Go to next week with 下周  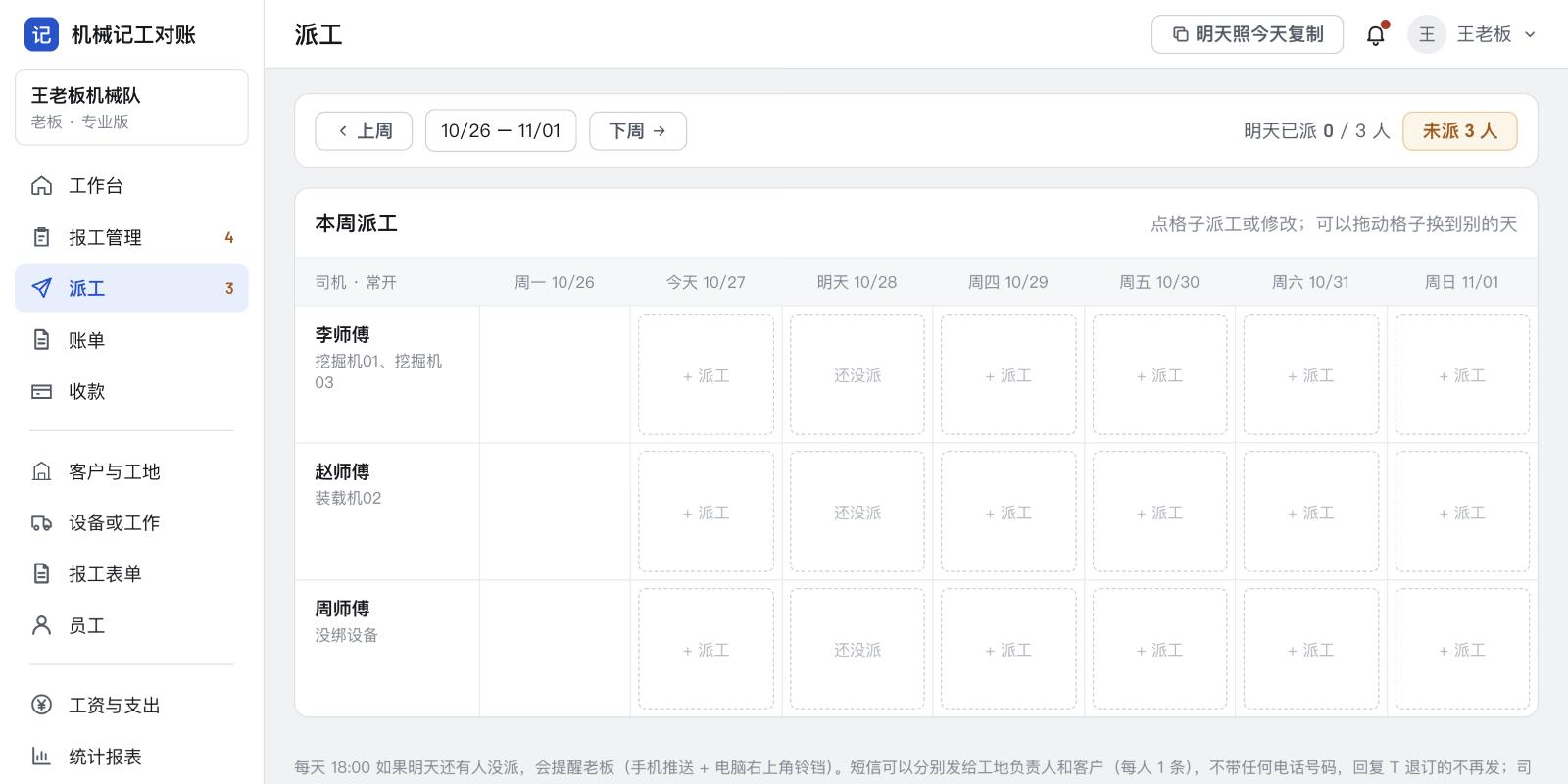638,131
